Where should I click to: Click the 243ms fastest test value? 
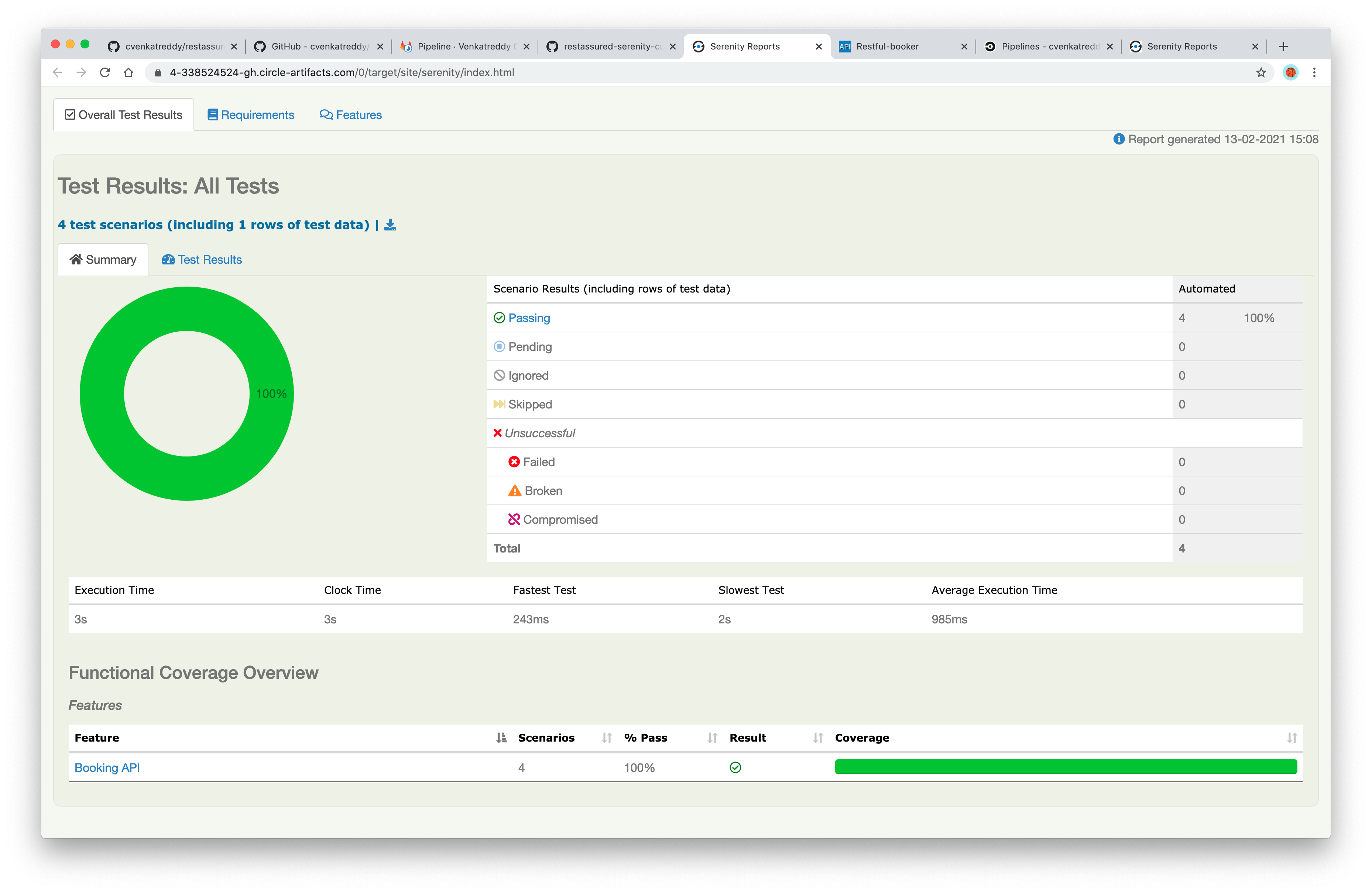click(531, 619)
